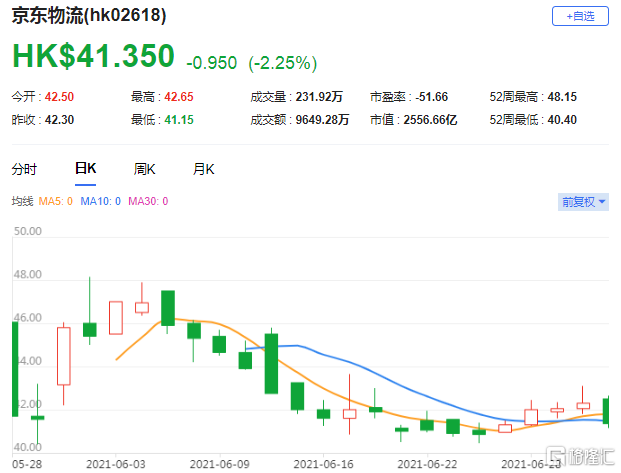Click the 今开 value 42.50
Image resolution: width=621 pixels, height=473 pixels.
(x=59, y=97)
